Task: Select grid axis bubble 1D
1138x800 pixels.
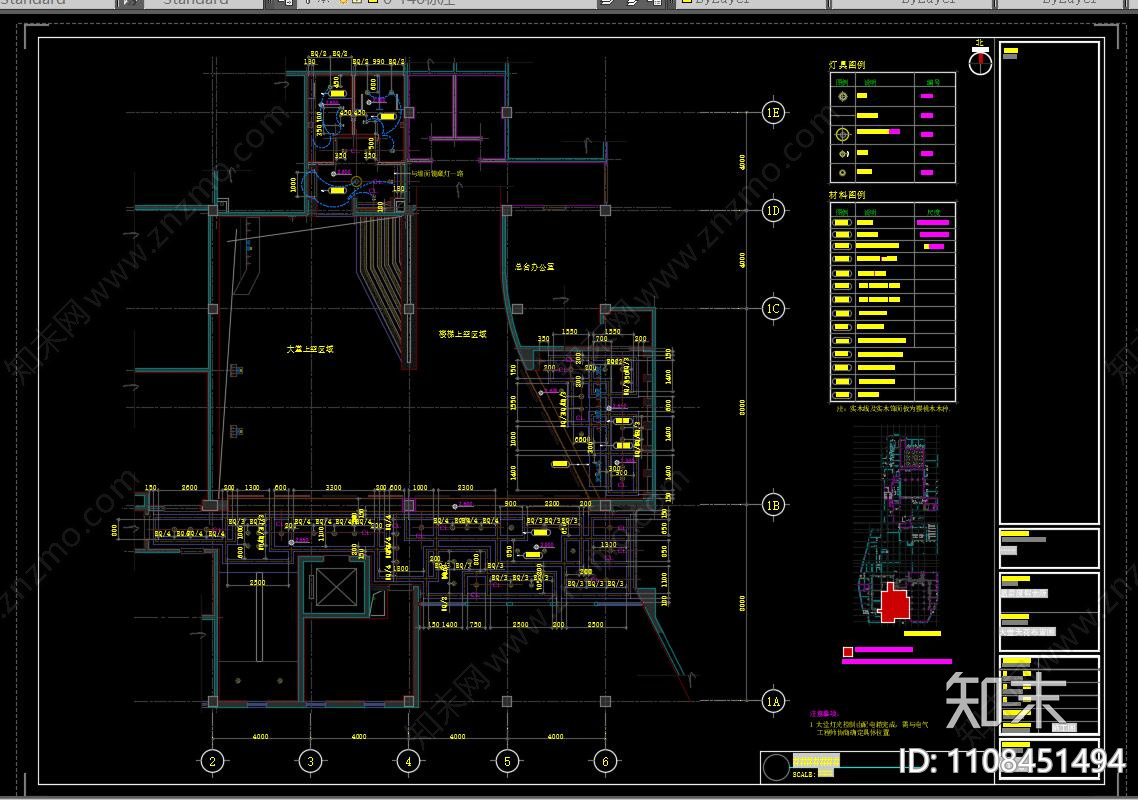Action: click(x=773, y=211)
